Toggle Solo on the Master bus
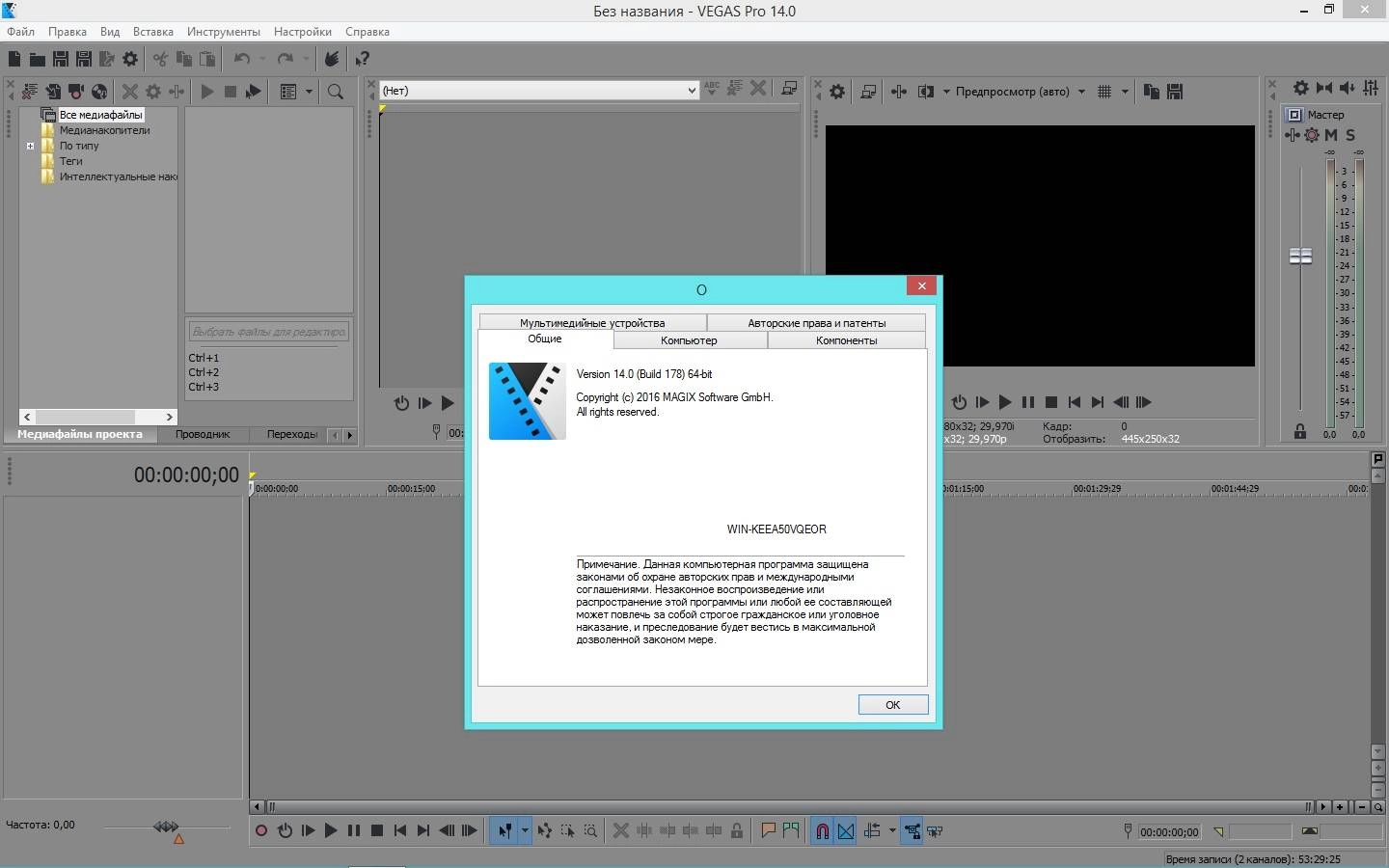 coord(1350,135)
